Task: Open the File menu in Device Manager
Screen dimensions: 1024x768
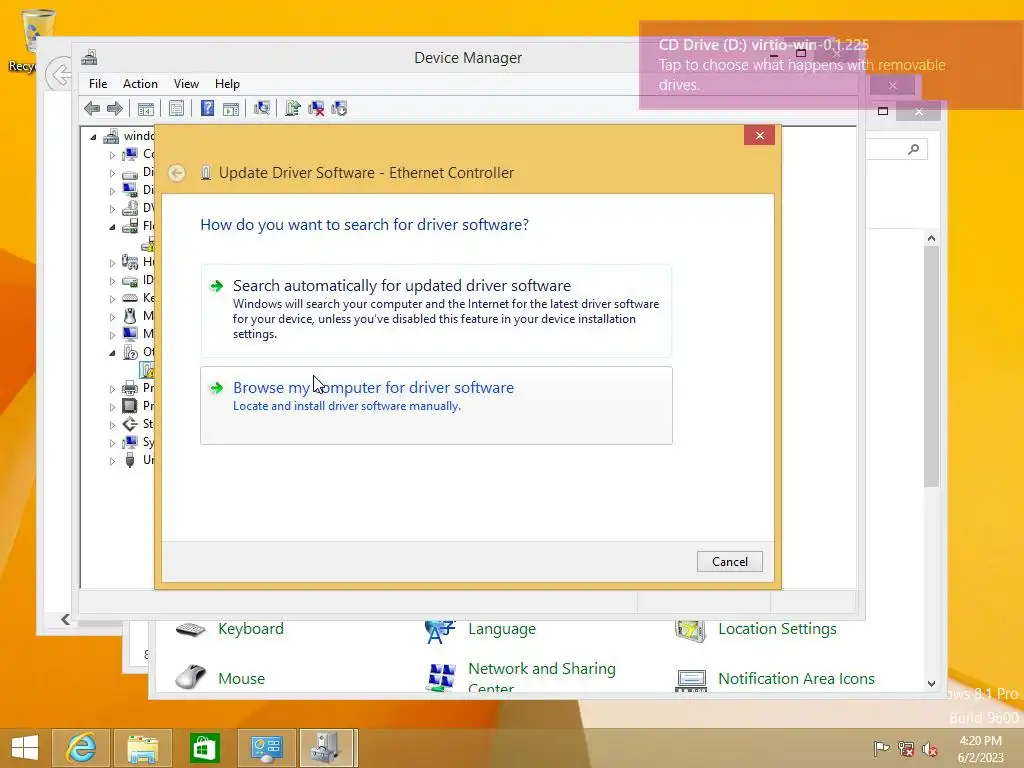Action: 98,84
